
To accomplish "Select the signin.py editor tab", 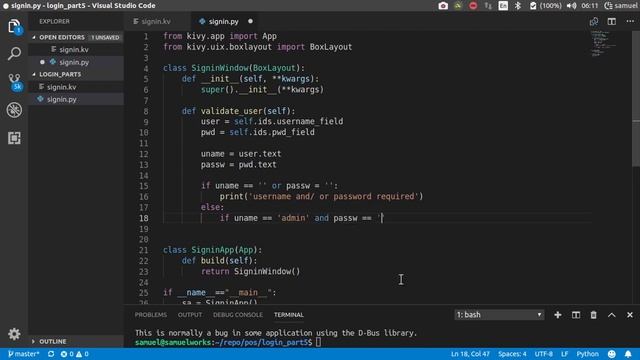I will click(x=223, y=21).
